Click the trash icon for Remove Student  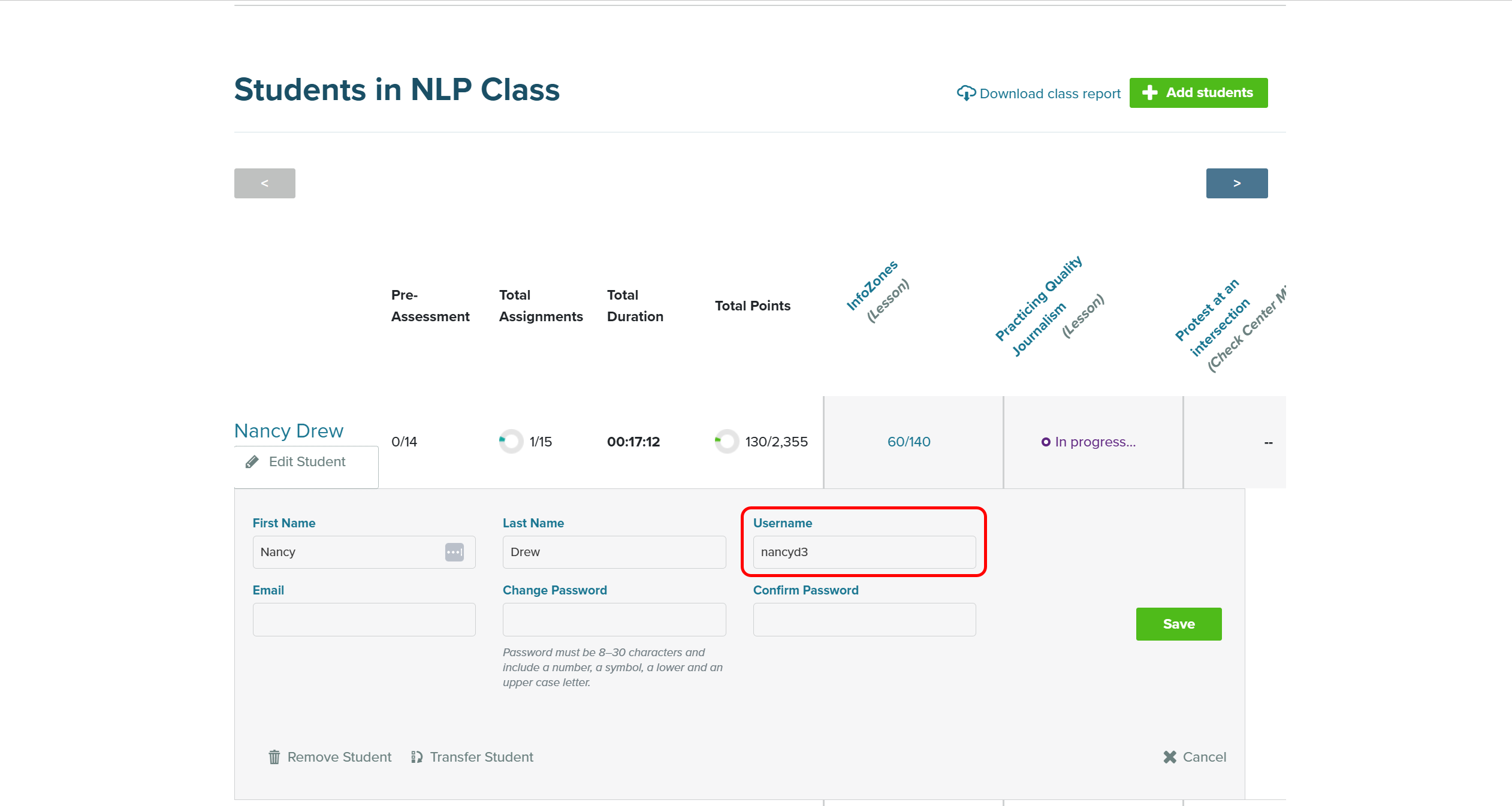point(274,757)
